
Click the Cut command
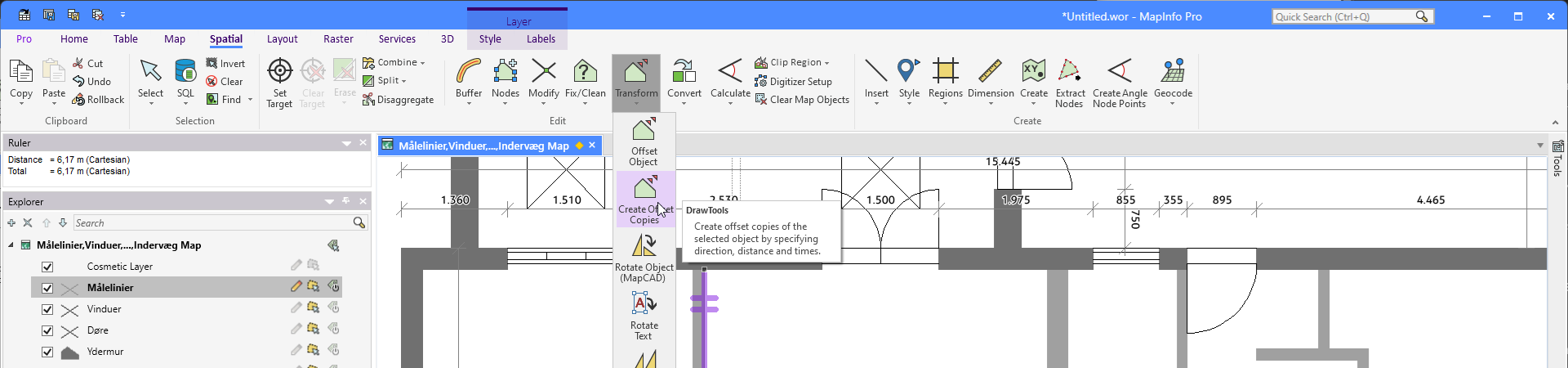pyautogui.click(x=87, y=63)
